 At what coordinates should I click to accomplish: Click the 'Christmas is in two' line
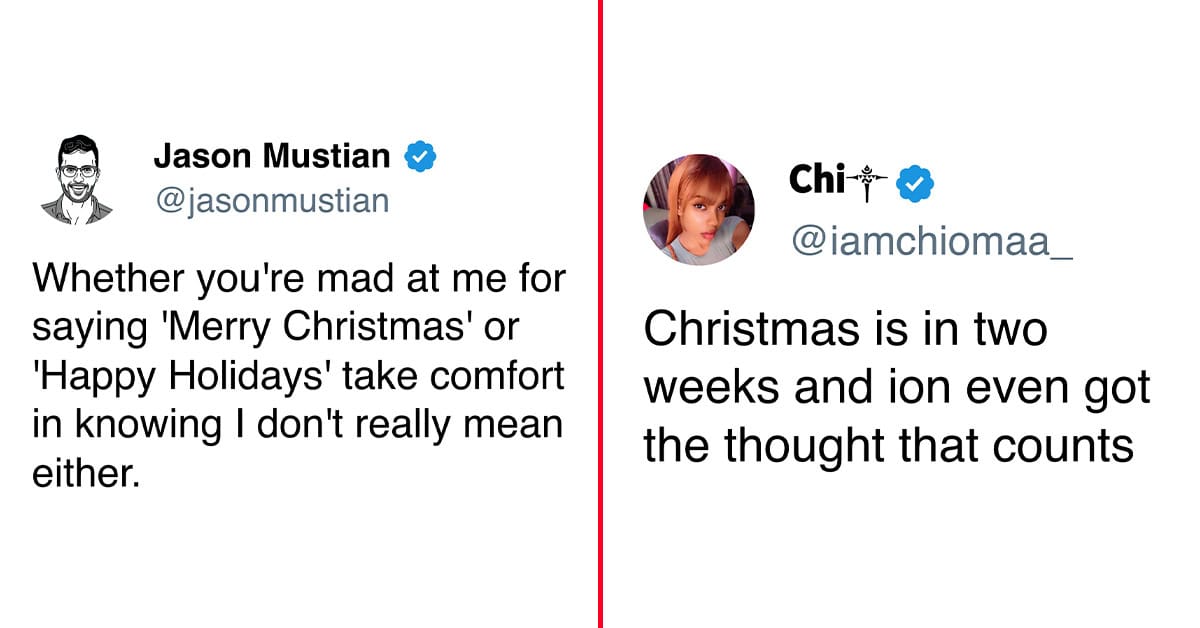click(x=845, y=330)
